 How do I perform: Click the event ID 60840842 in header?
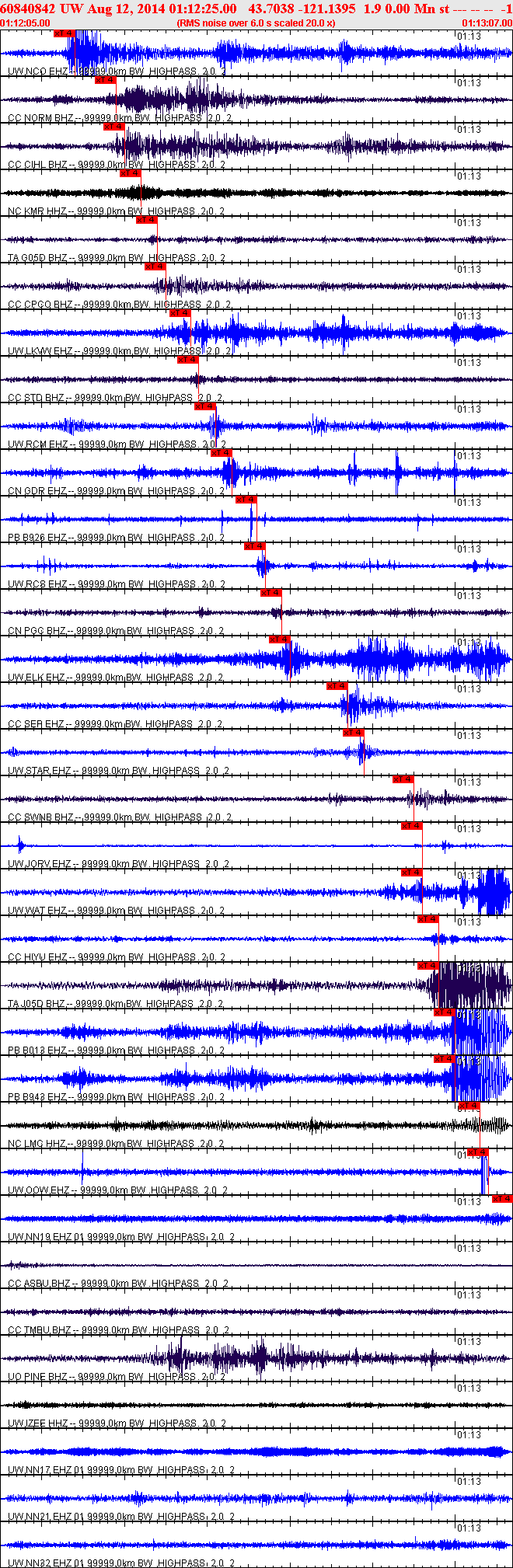pyautogui.click(x=28, y=8)
